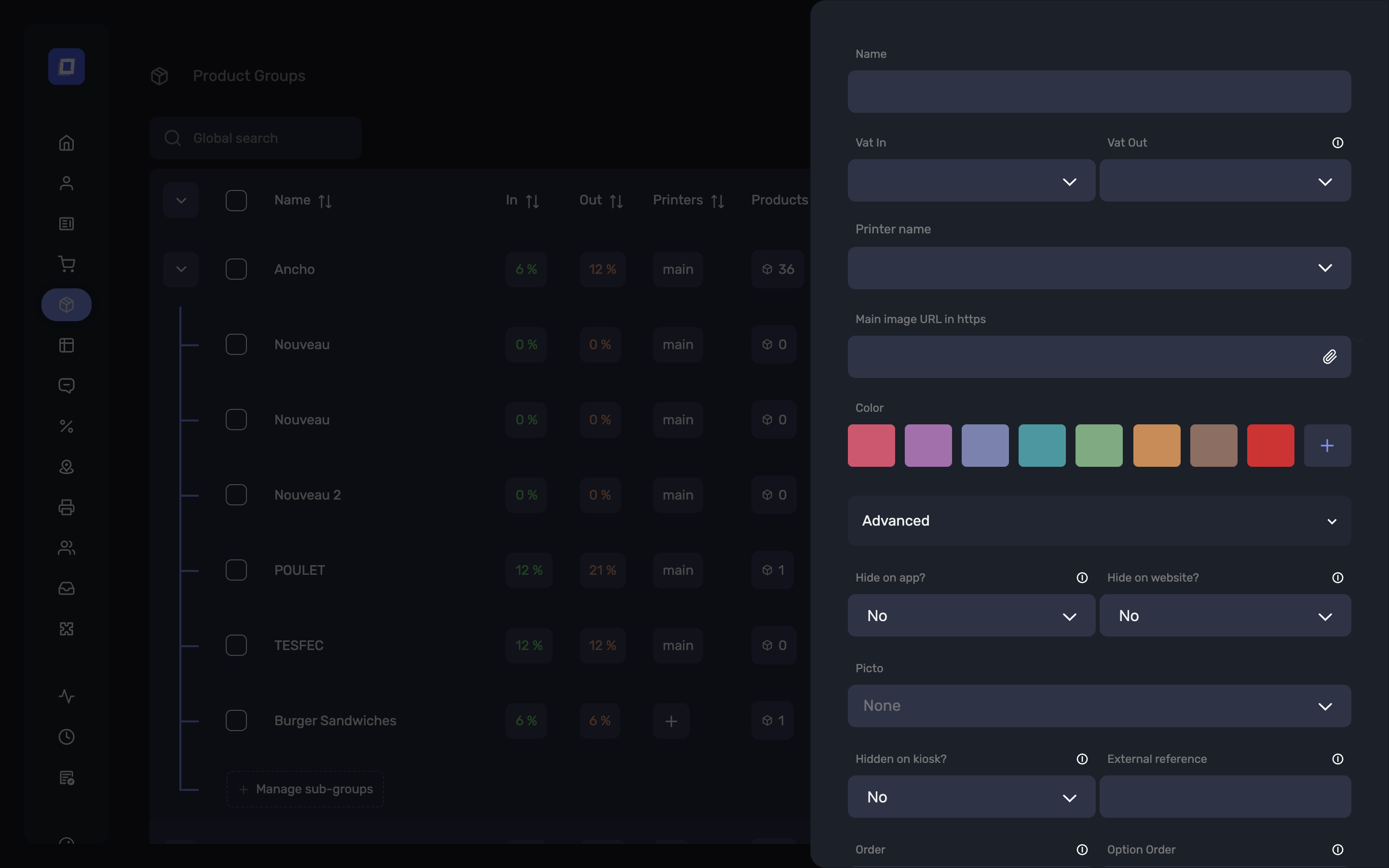Check the Burger Sandwiches row checkbox
Image resolution: width=1389 pixels, height=868 pixels.
236,720
